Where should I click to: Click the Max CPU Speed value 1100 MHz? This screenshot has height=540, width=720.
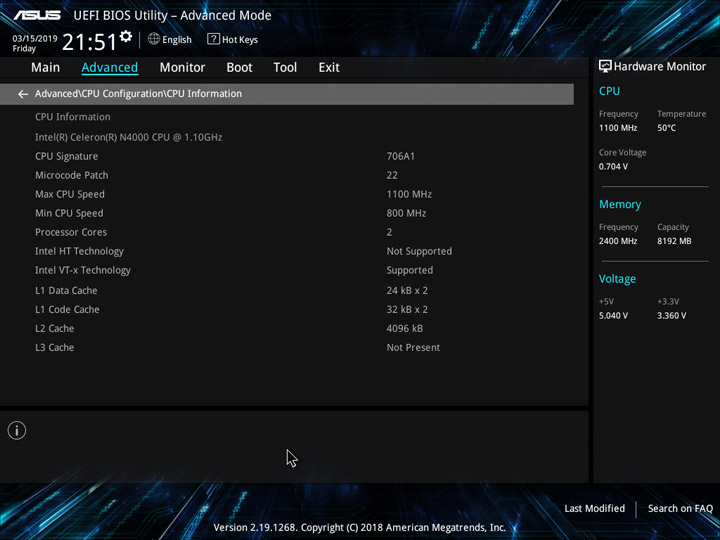409,194
